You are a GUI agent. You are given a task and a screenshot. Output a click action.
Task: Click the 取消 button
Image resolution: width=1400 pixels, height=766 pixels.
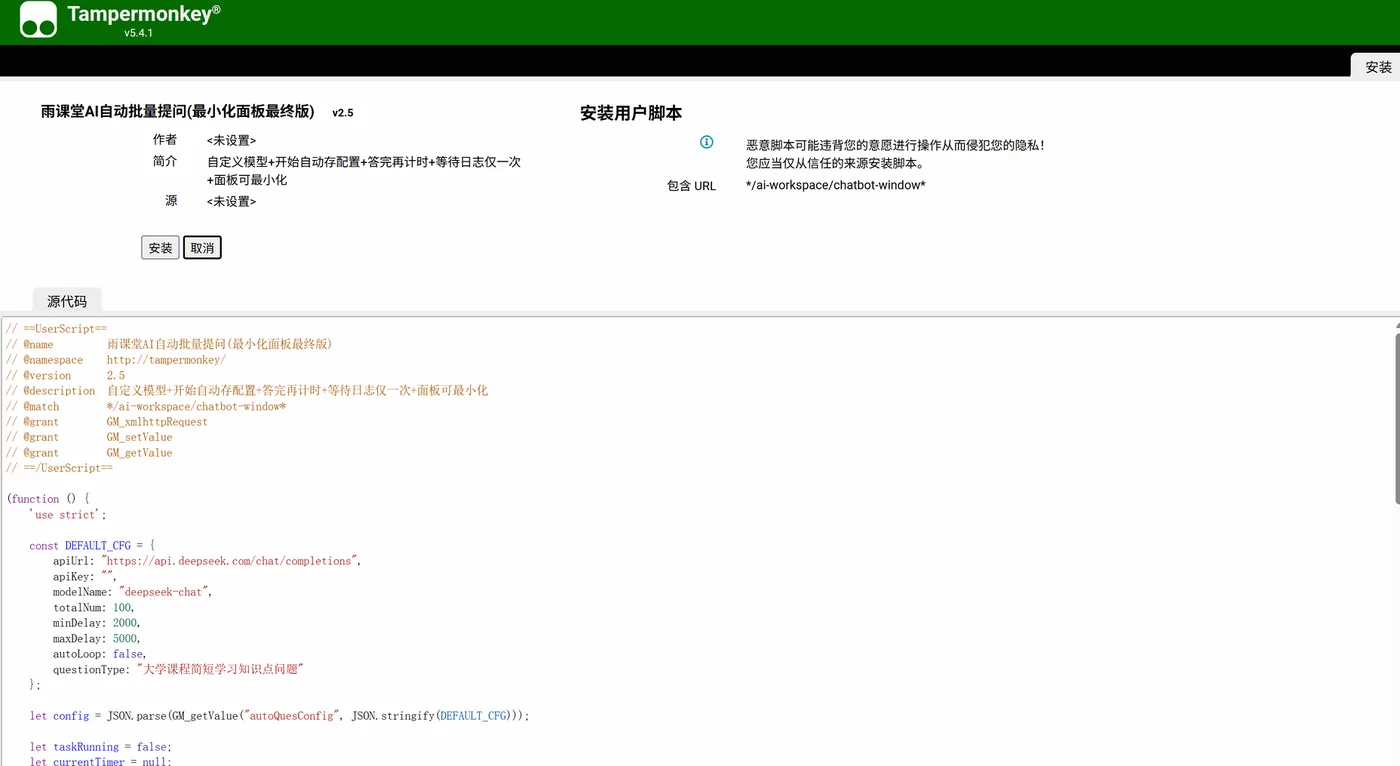202,248
